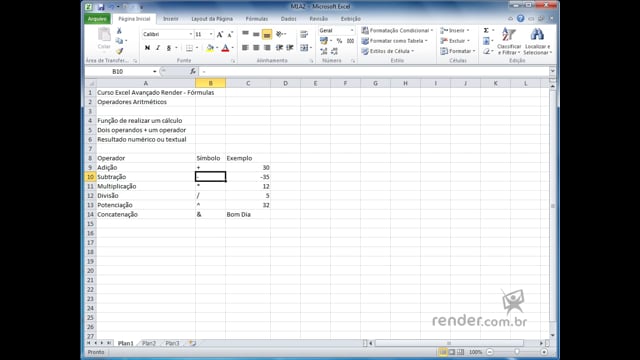Click the Arquivo file button
The image size is (640, 360).
97,19
